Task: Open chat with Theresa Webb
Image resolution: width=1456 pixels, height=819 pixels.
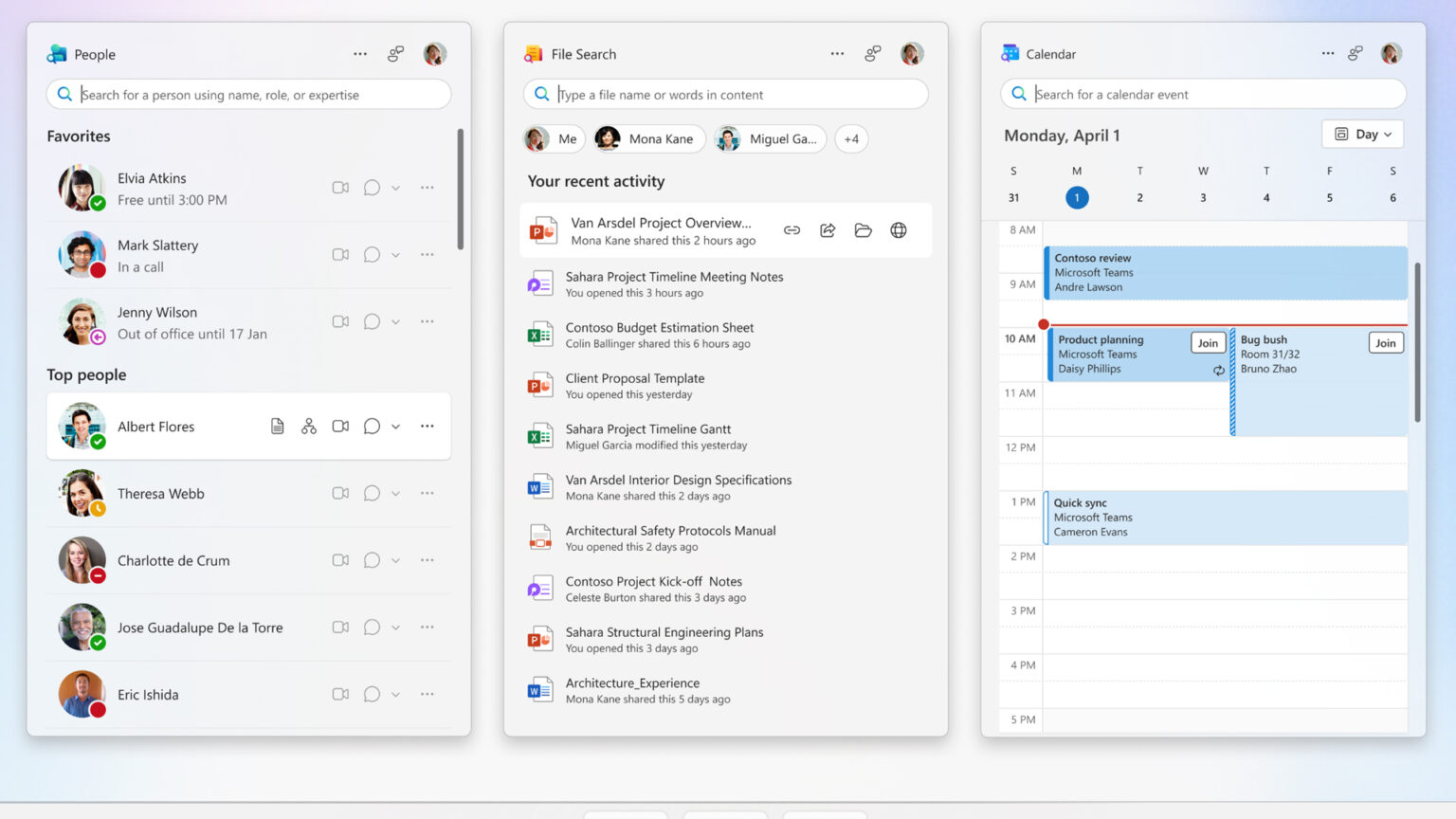Action: 372,494
